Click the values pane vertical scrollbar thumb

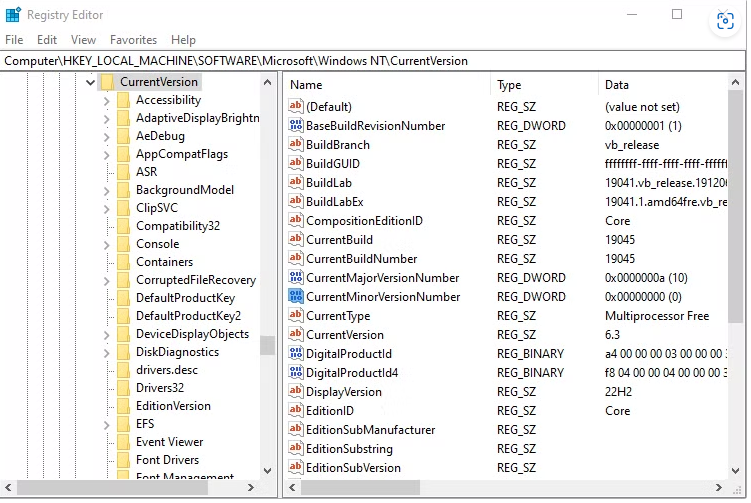(x=735, y=206)
